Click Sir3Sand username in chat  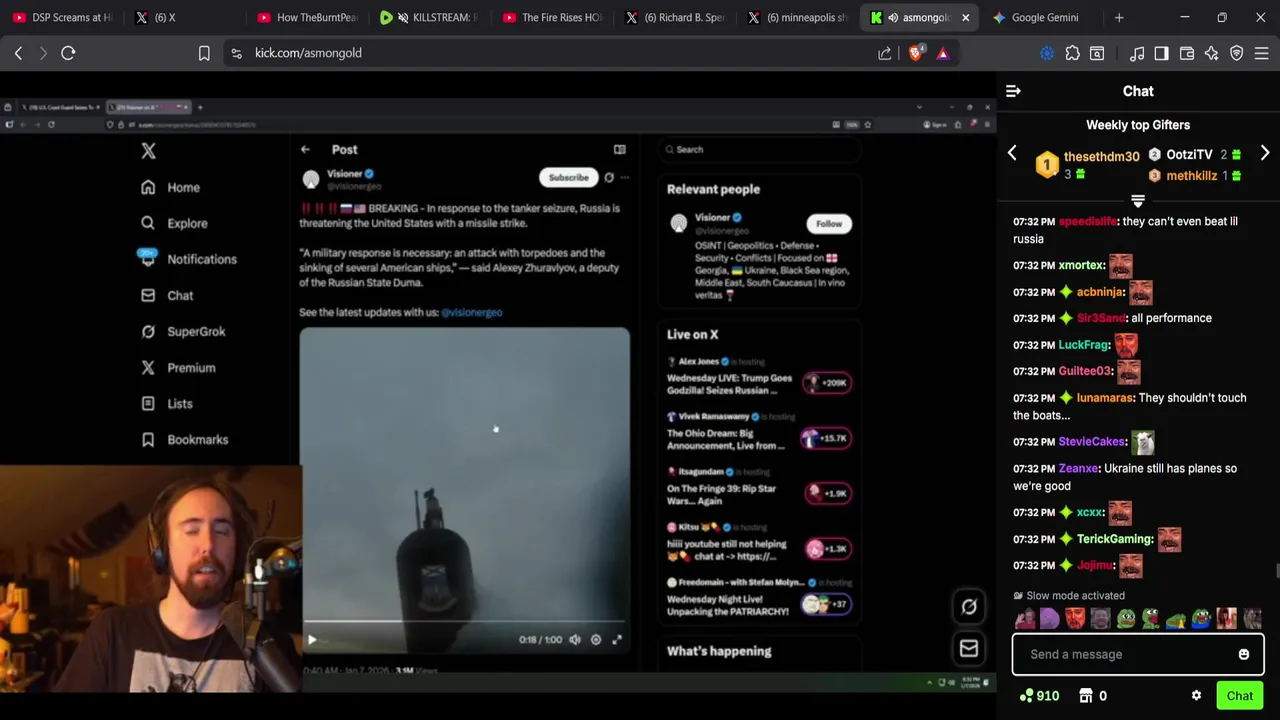coord(1101,318)
